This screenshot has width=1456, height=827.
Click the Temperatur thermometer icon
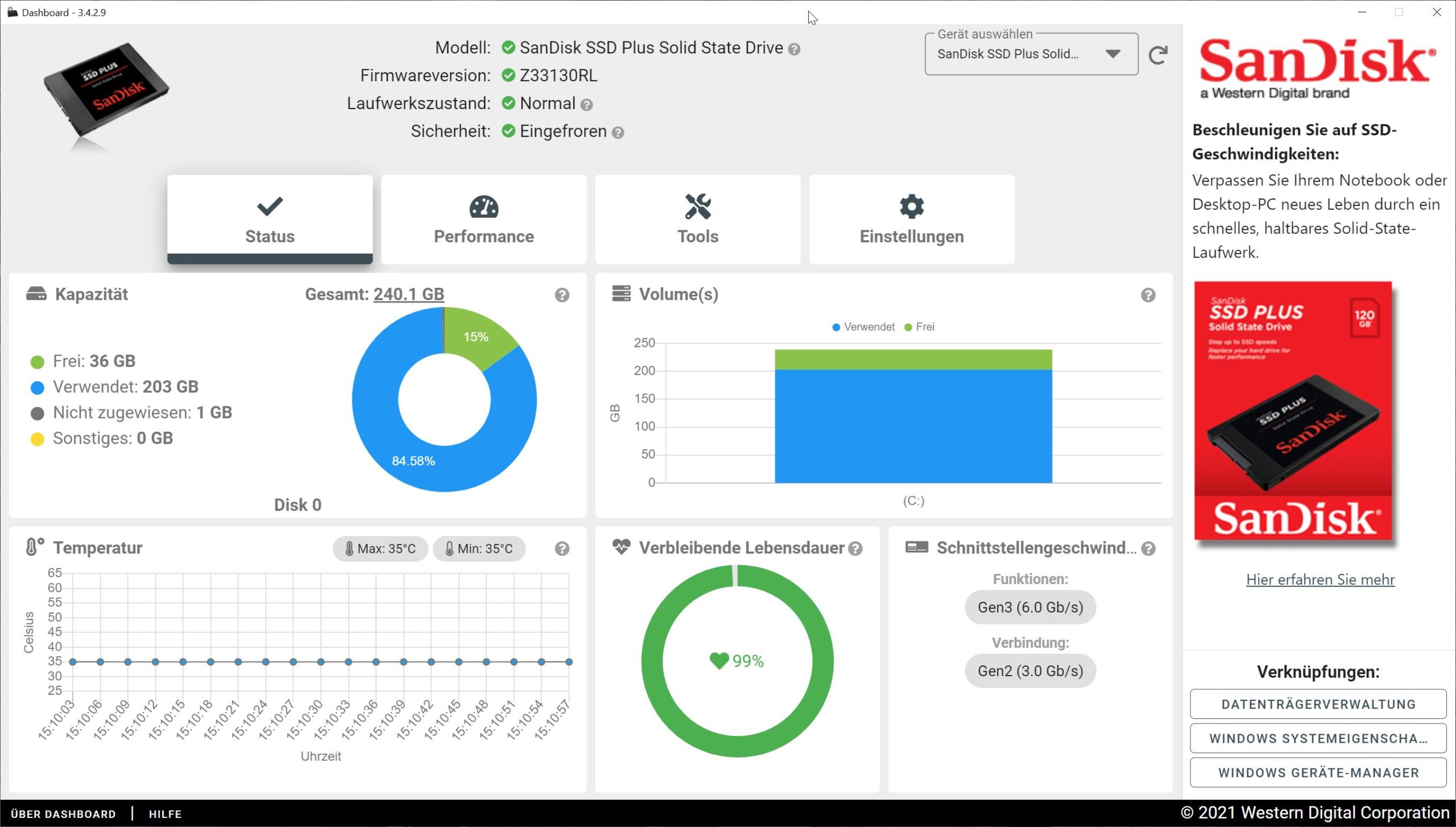tap(34, 547)
